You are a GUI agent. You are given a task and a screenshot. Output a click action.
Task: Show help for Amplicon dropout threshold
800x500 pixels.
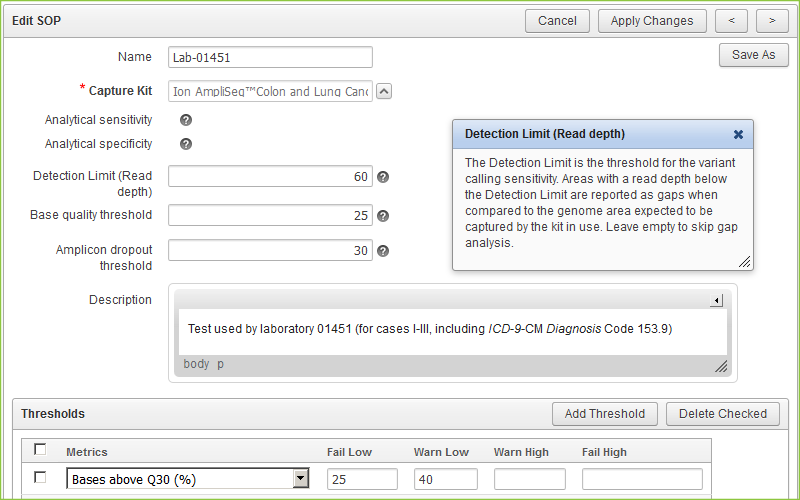click(x=383, y=251)
